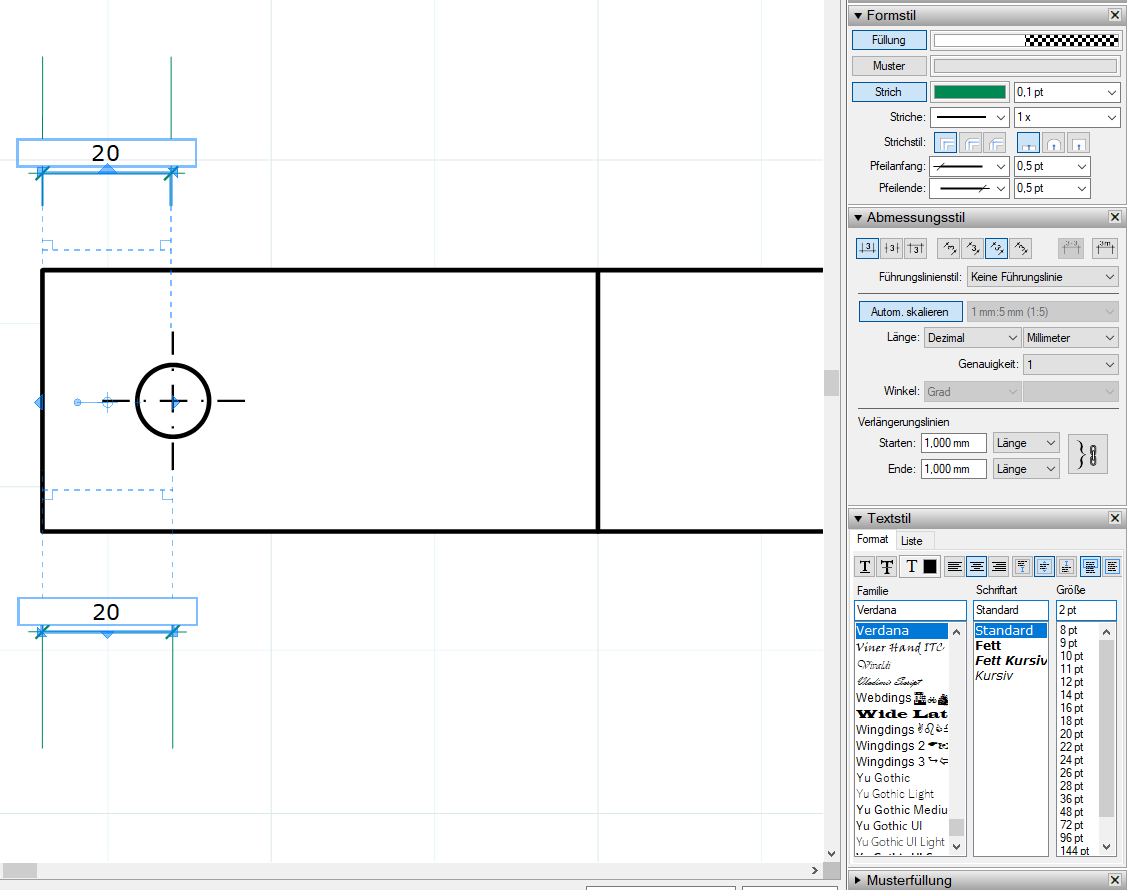The image size is (1127, 890).
Task: Switch to the Liste tab
Action: tap(912, 540)
